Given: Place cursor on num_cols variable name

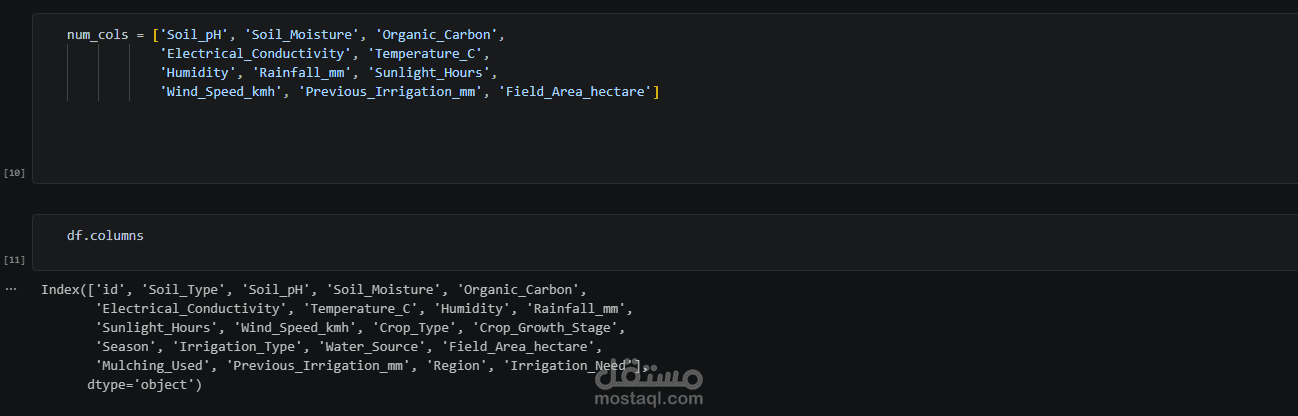Looking at the screenshot, I should (97, 35).
